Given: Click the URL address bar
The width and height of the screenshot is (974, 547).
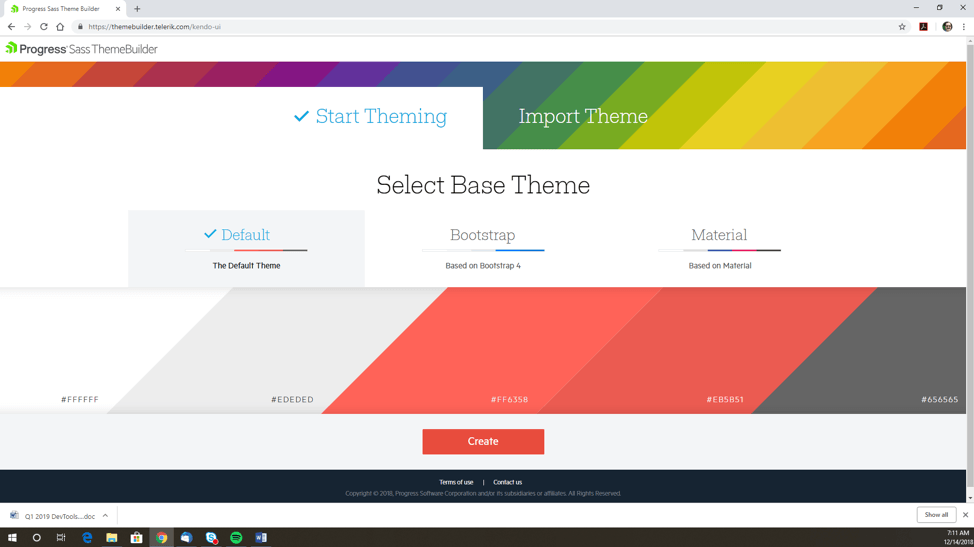Looking at the screenshot, I should [485, 27].
